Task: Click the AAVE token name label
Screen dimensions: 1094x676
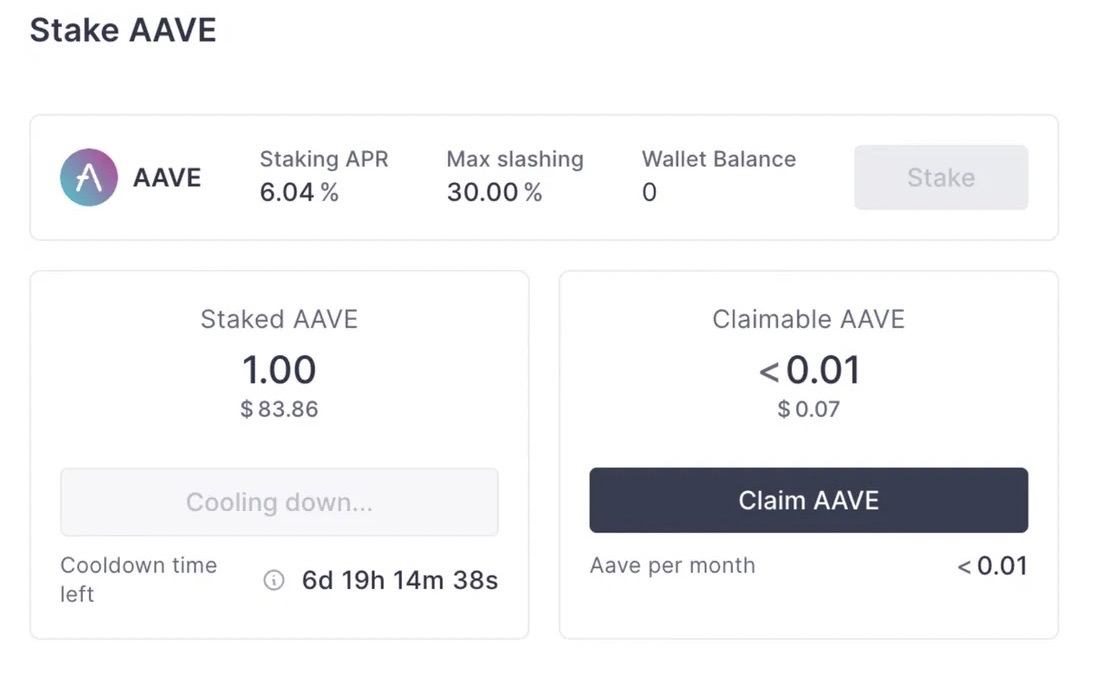Action: tap(167, 178)
